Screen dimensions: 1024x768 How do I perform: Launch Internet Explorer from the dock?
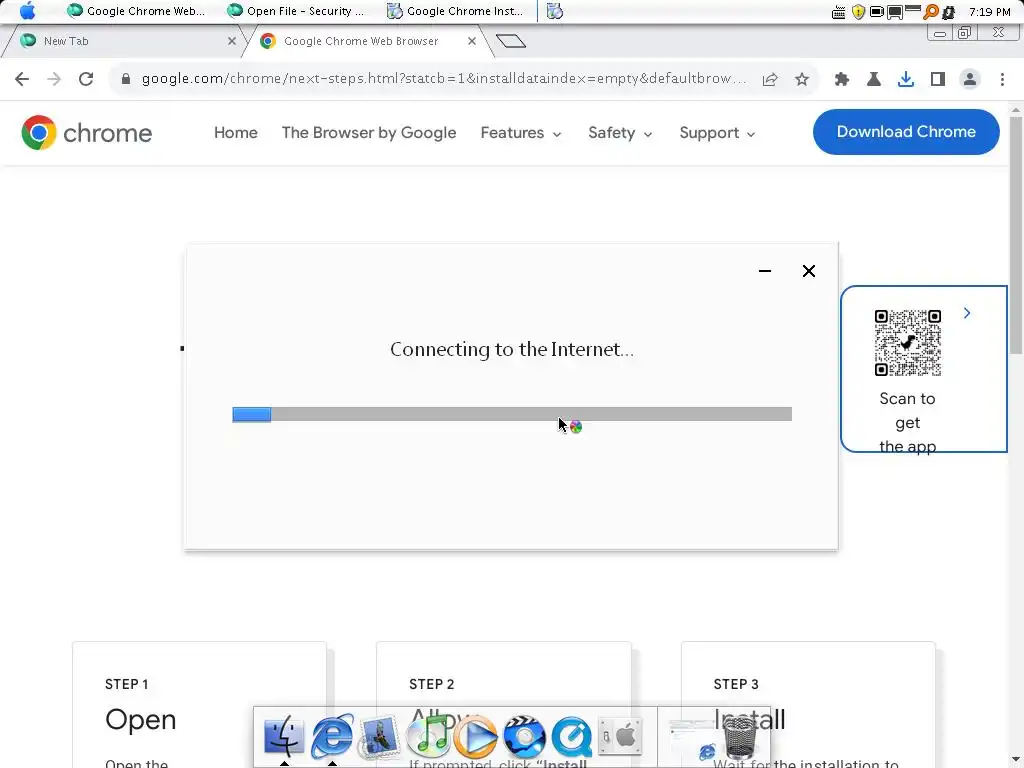(x=332, y=735)
